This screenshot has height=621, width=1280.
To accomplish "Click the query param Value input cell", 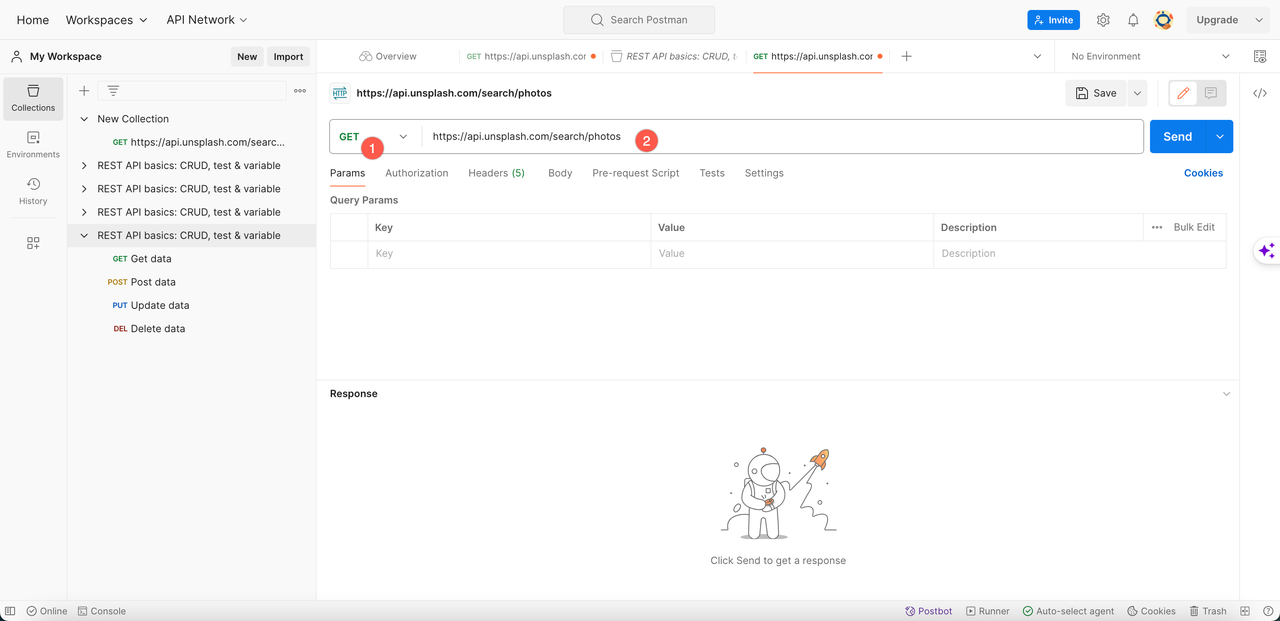I will click(x=792, y=254).
